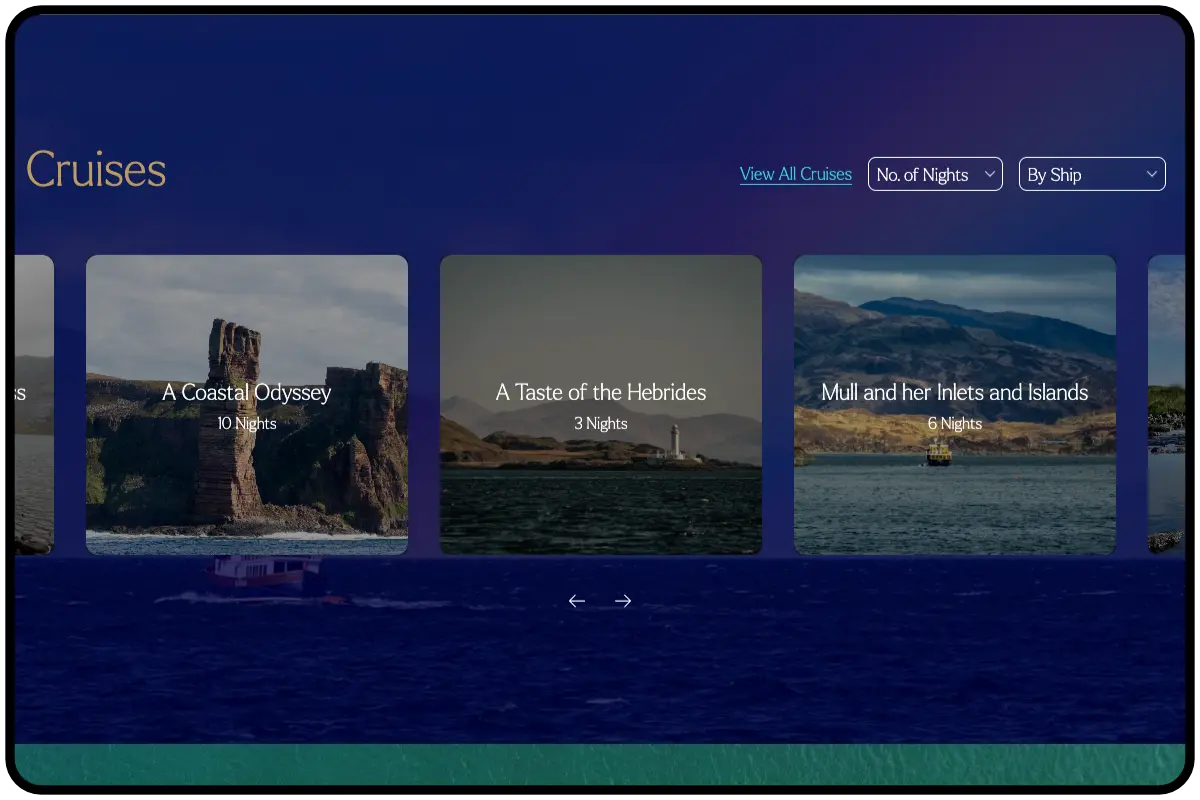Click the "3 Nights" label on the Hebrides card
The image size is (1200, 800).
click(600, 423)
